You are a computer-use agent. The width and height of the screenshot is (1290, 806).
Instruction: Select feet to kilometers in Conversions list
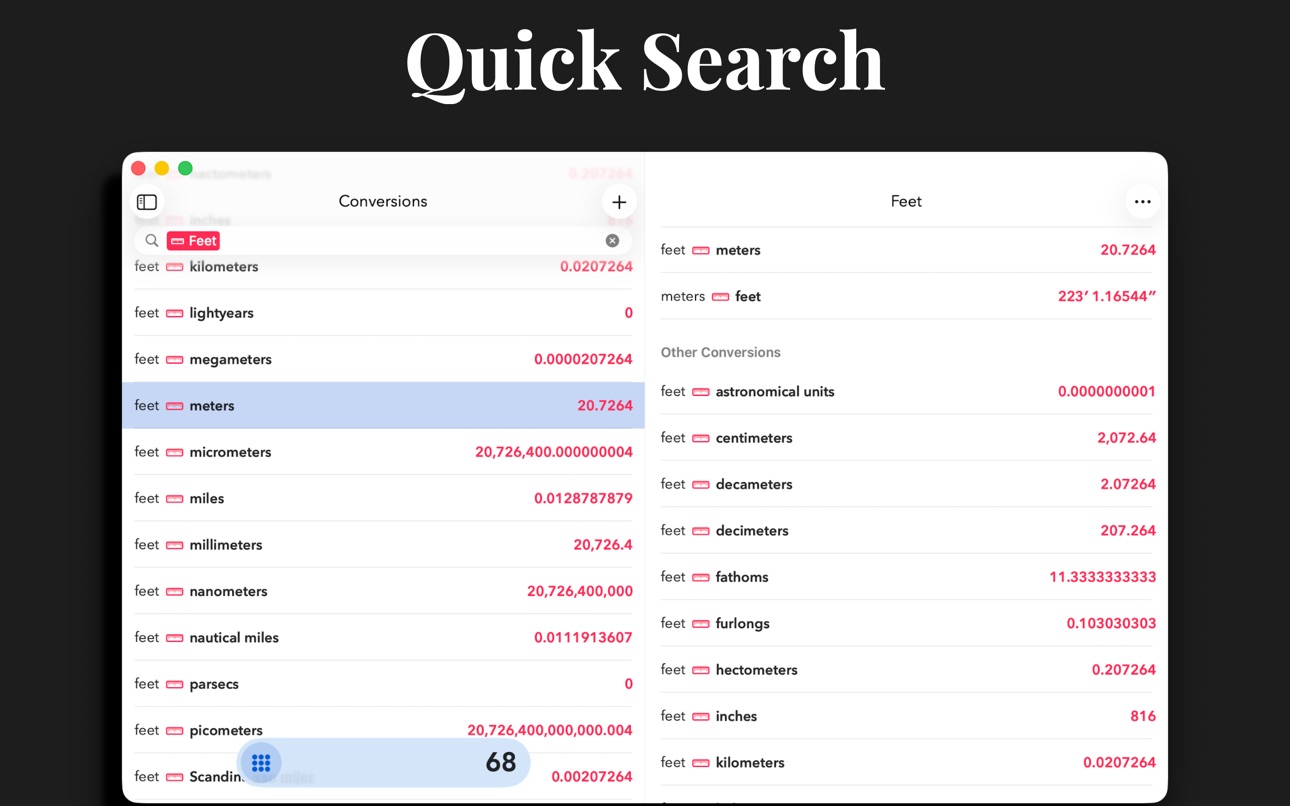[x=383, y=267]
